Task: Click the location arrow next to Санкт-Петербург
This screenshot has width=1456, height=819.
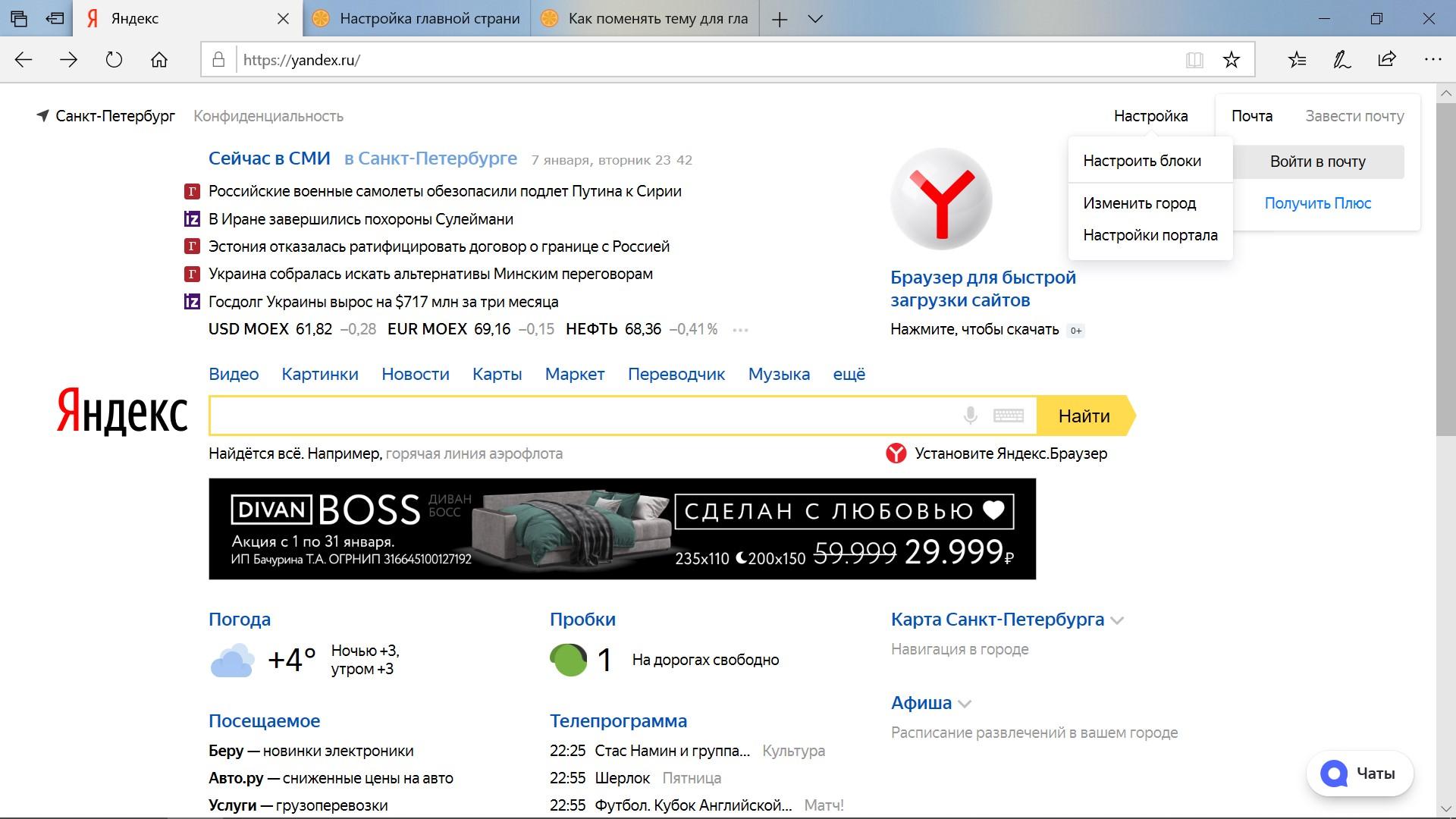Action: click(43, 116)
